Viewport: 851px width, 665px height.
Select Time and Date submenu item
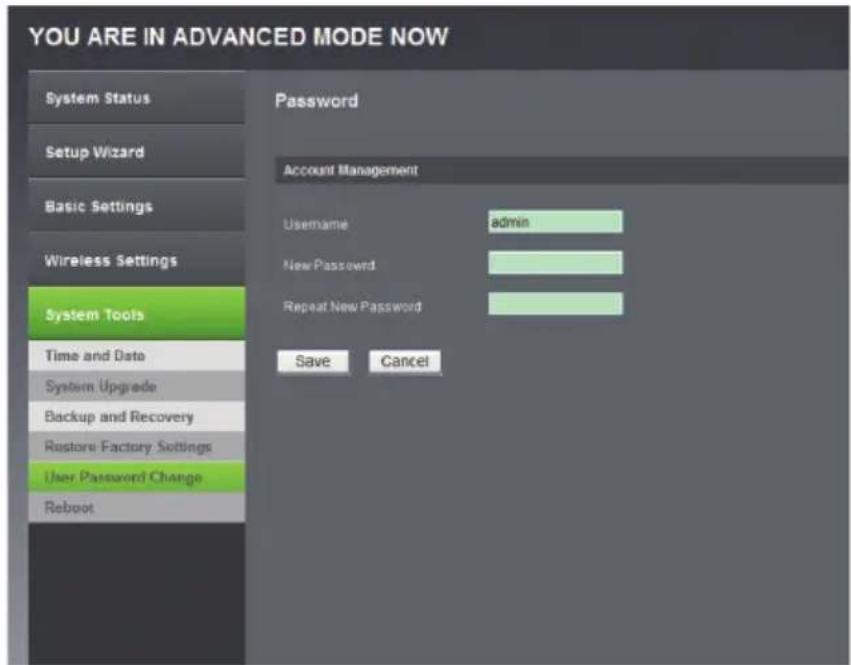point(136,356)
